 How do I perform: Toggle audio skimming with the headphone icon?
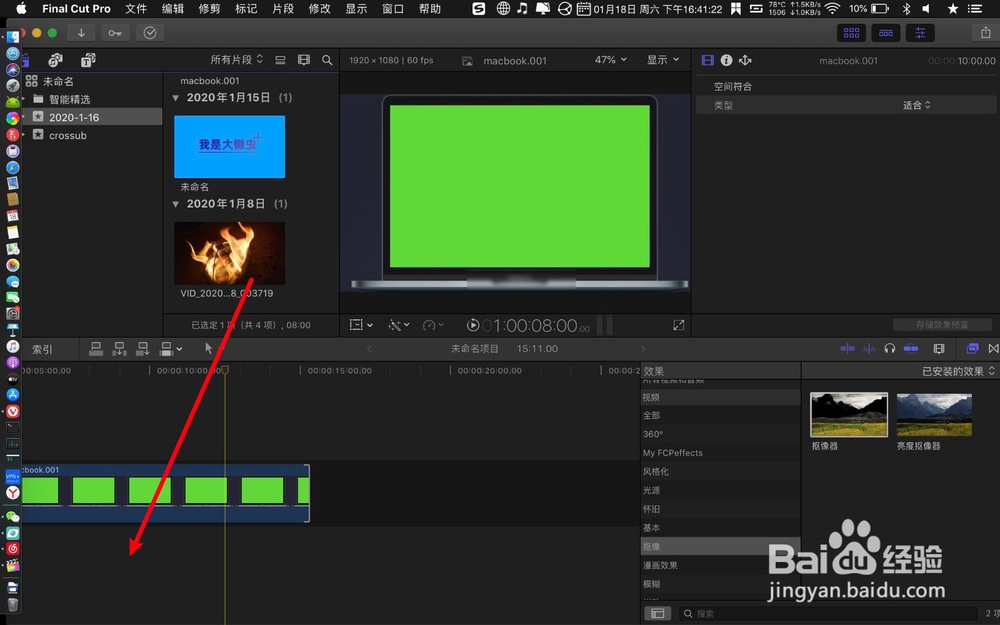[x=889, y=348]
